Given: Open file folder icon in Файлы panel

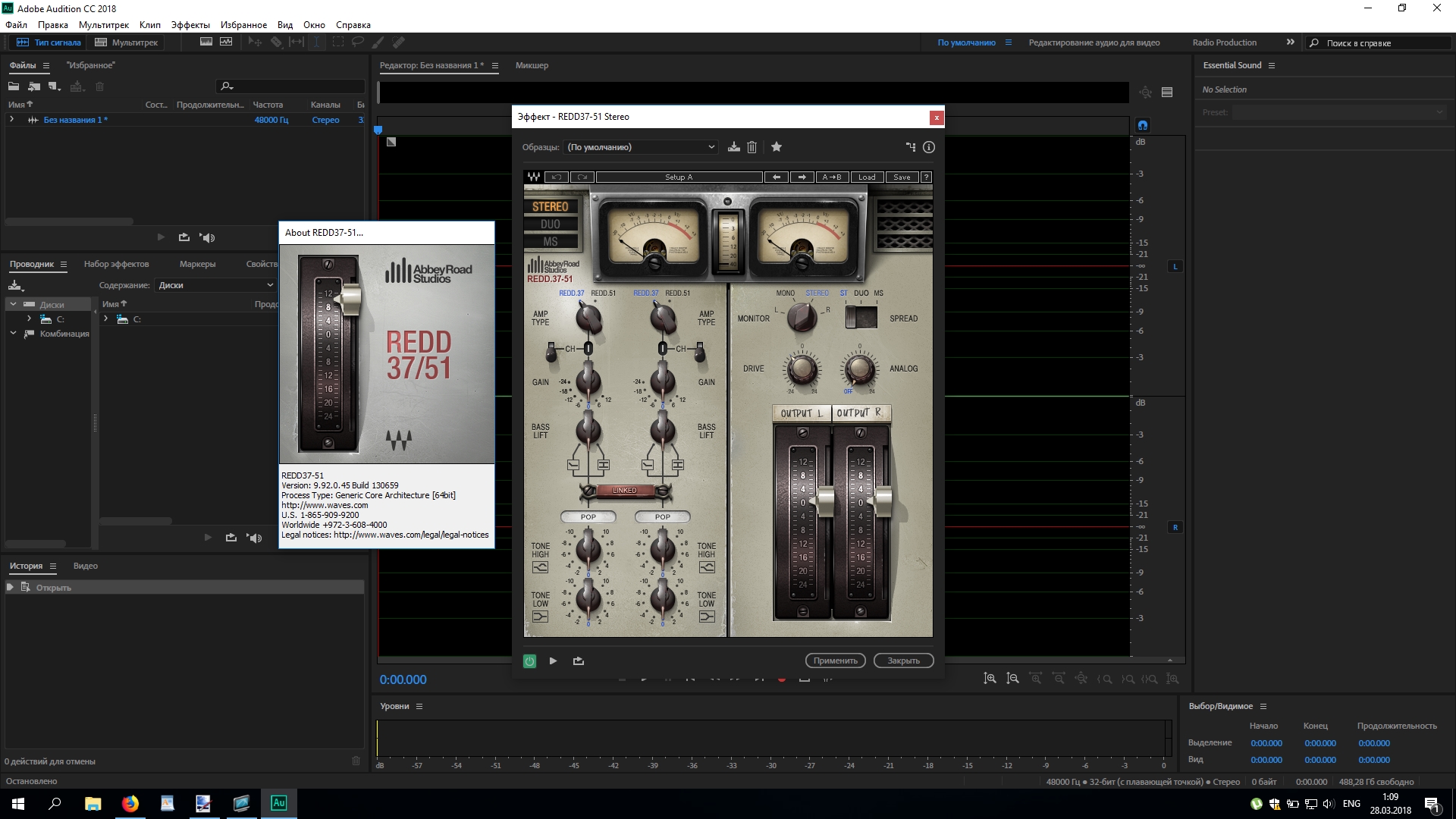Looking at the screenshot, I should pos(14,86).
